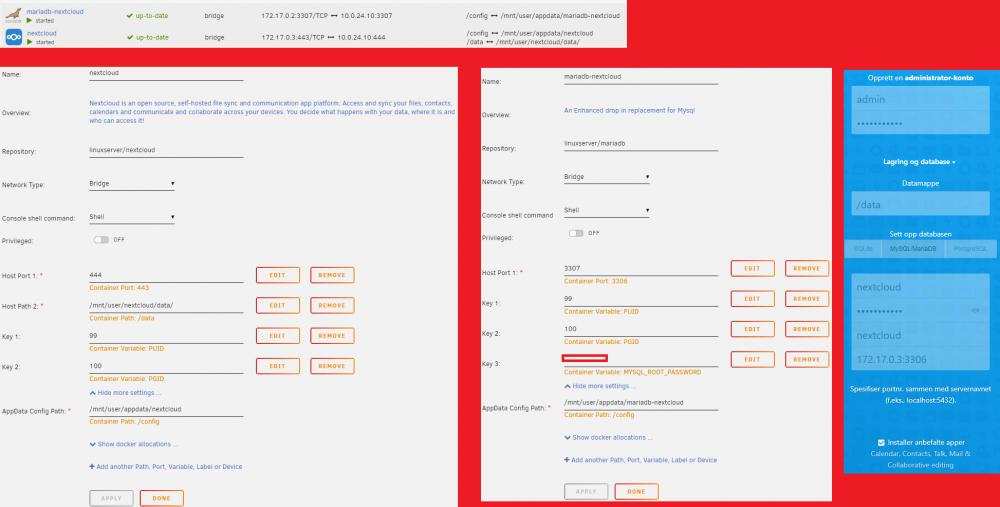Open Console shell command dropdown in nextcloud form
Image resolution: width=1000 pixels, height=507 pixels.
132,217
